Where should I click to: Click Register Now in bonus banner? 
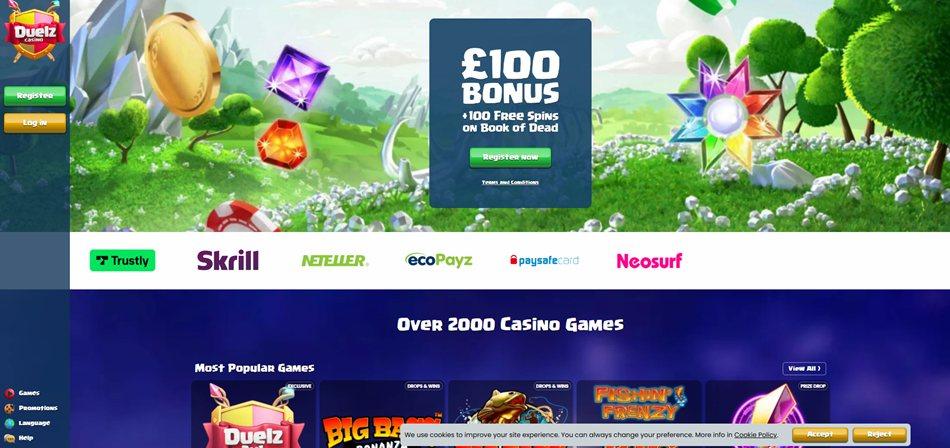point(510,158)
